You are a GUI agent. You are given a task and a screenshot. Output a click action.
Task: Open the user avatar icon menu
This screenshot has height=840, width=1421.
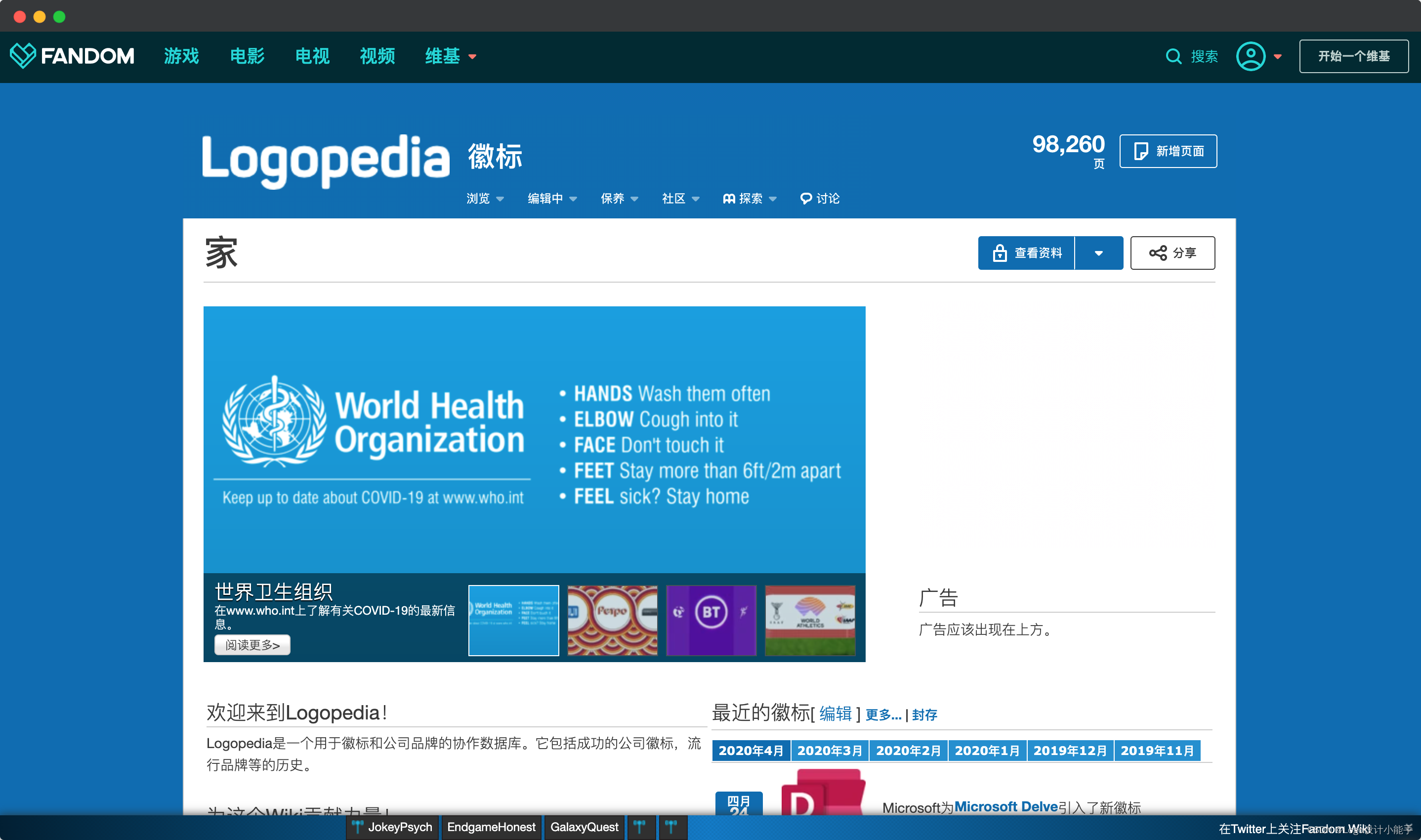1250,57
